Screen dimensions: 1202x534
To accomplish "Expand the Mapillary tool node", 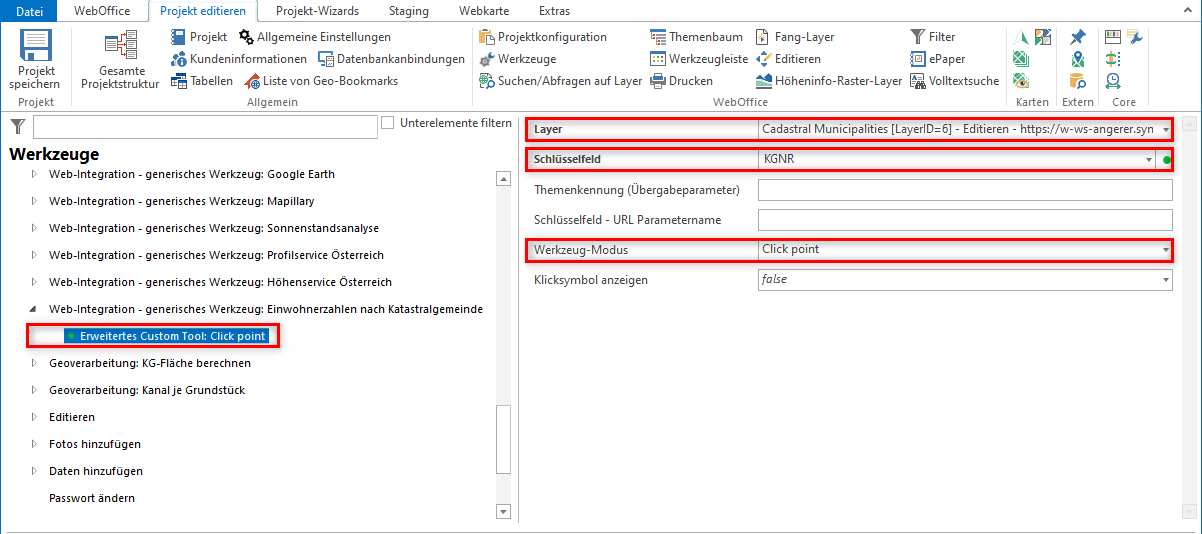I will coord(33,201).
